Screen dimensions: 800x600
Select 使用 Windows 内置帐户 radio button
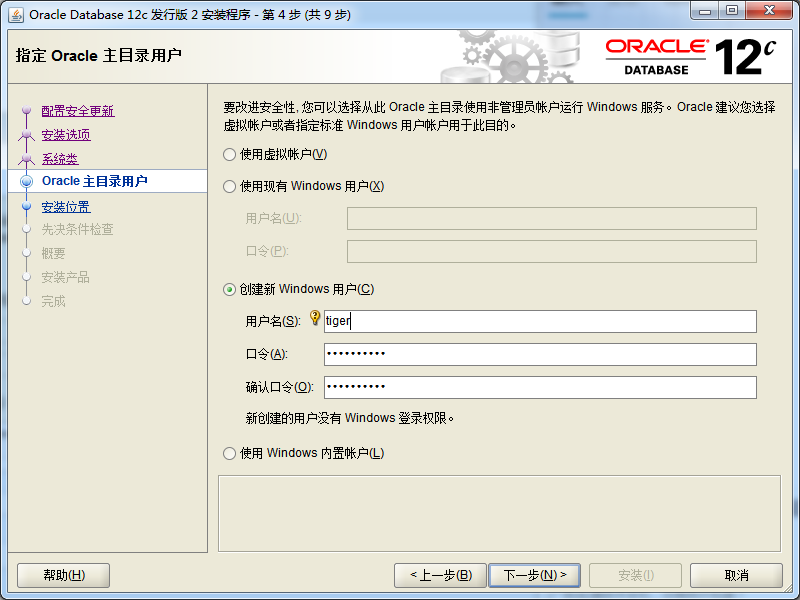tap(230, 454)
